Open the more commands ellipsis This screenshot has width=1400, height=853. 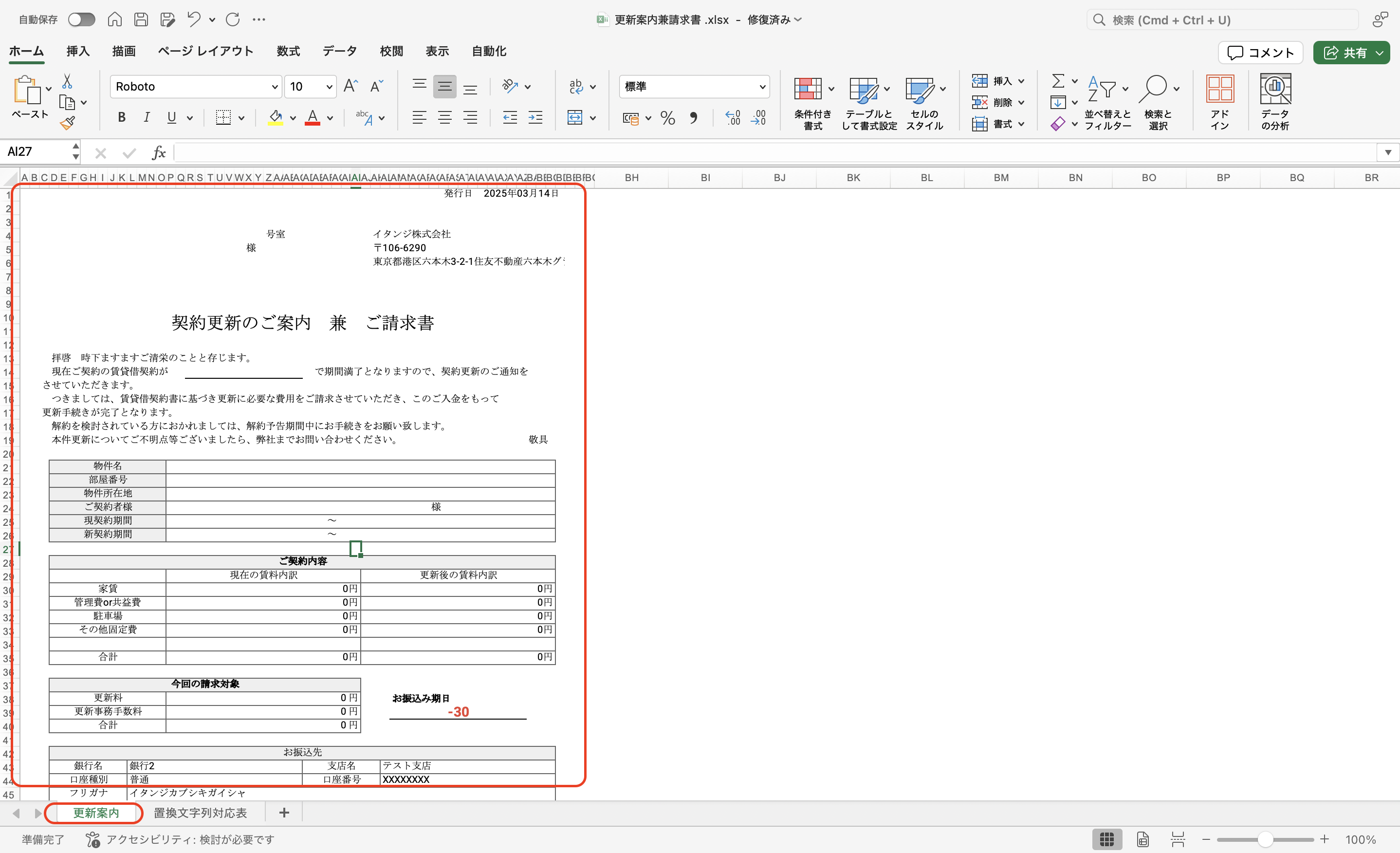pos(259,20)
